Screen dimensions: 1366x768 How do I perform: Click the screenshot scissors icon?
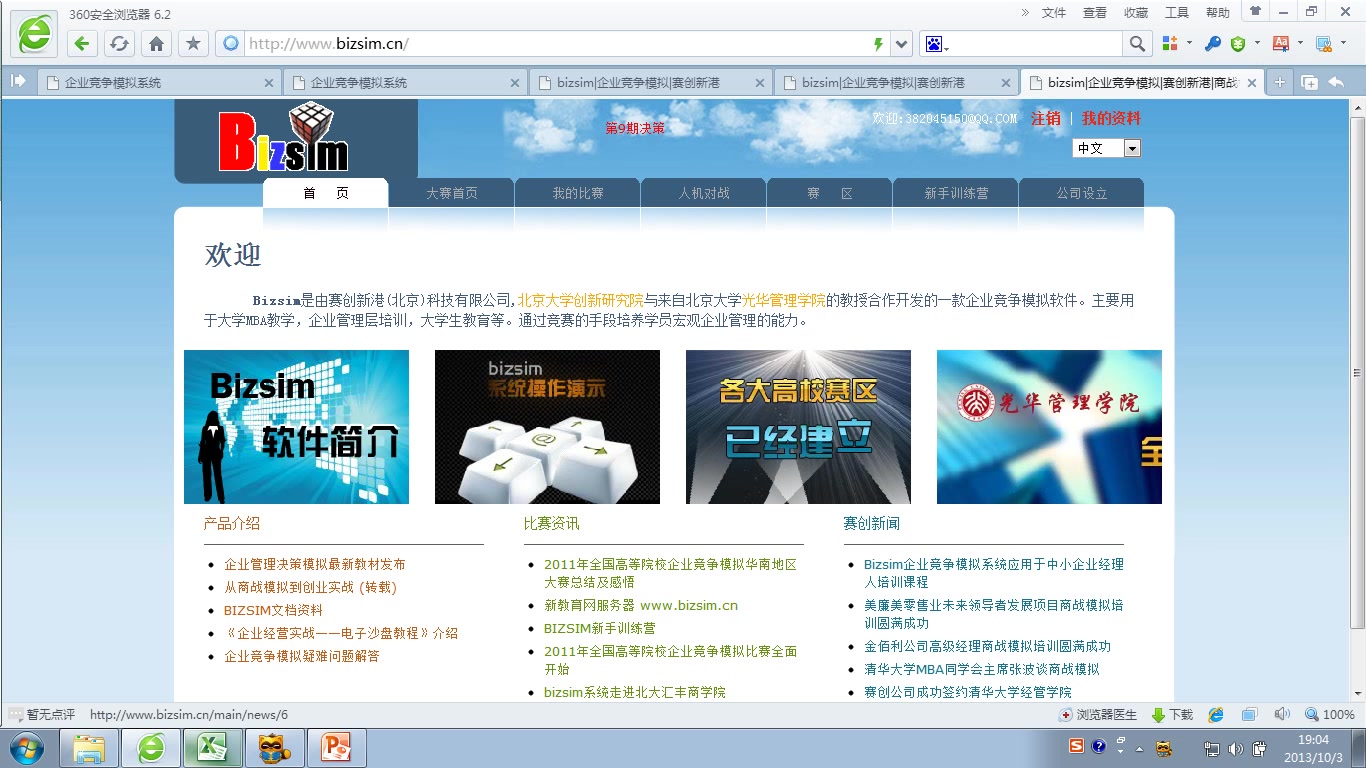[1323, 43]
